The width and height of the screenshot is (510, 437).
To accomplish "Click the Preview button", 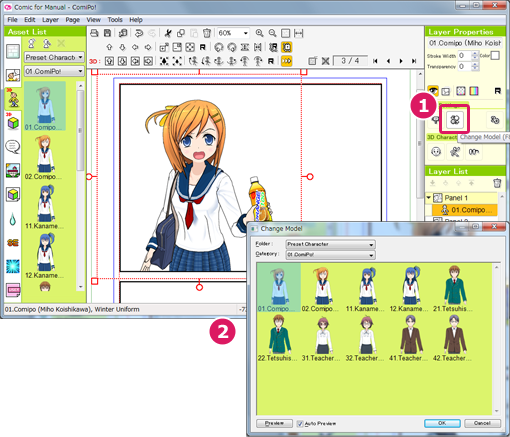I will [x=274, y=423].
